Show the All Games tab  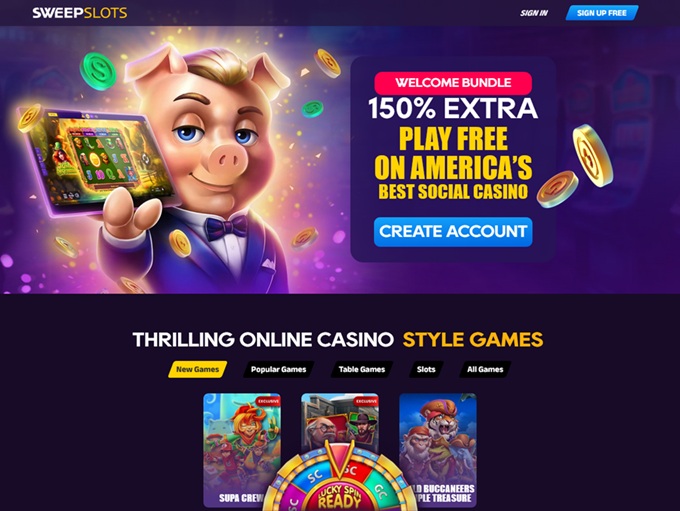tap(485, 370)
